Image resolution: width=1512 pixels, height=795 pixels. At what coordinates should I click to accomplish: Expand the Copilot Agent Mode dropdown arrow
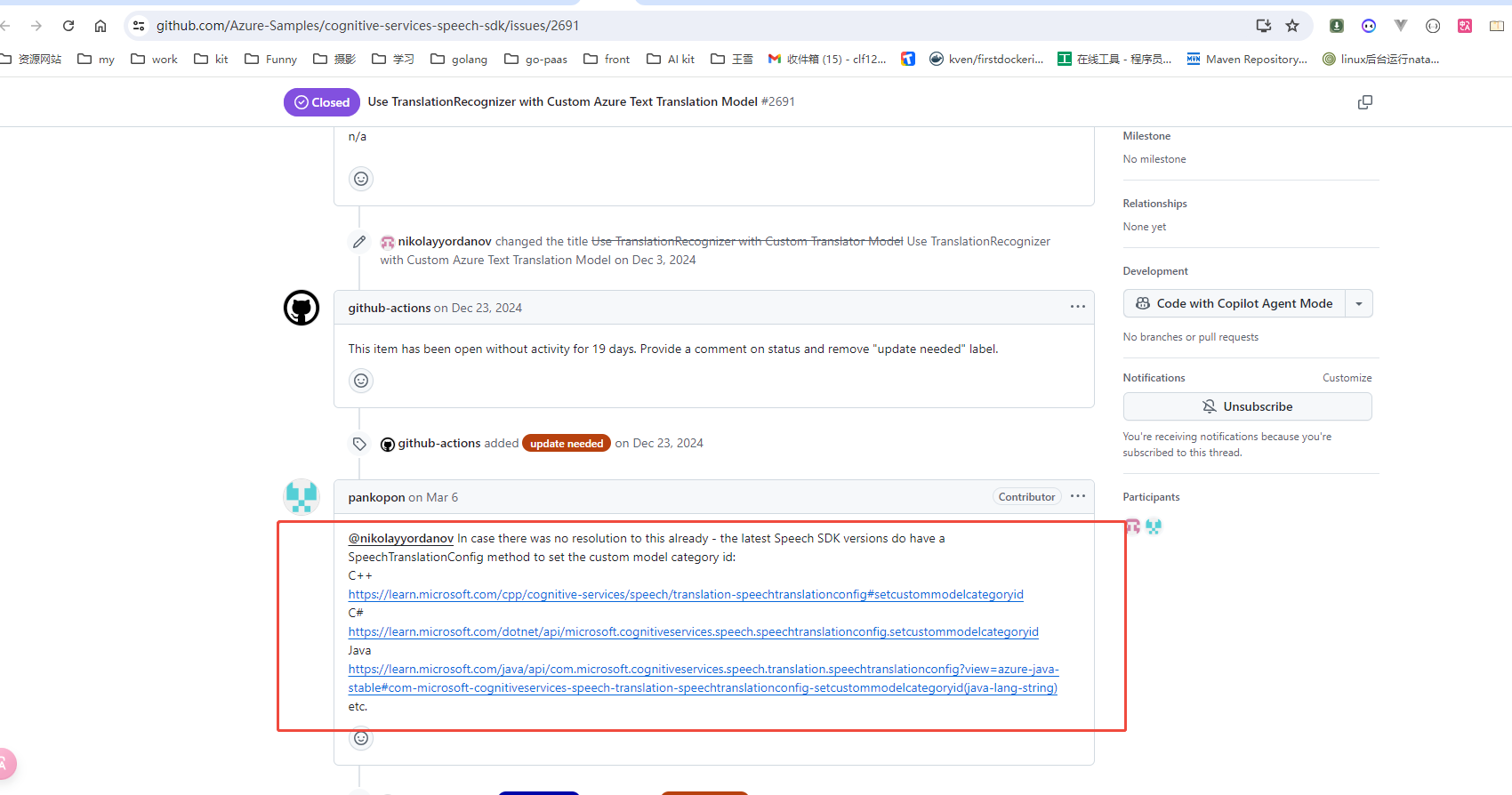1359,304
